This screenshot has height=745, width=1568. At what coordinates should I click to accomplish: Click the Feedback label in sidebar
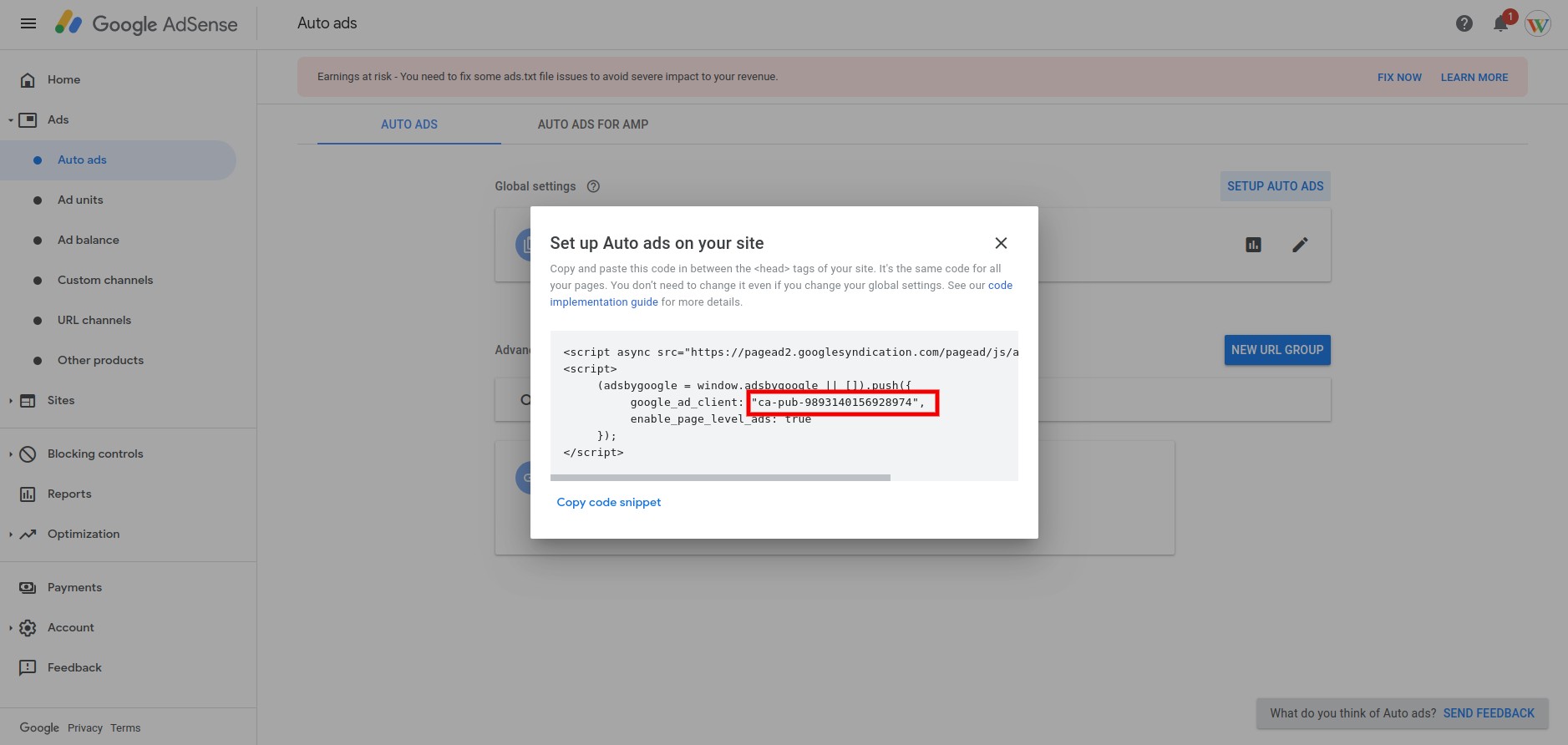pyautogui.click(x=74, y=668)
